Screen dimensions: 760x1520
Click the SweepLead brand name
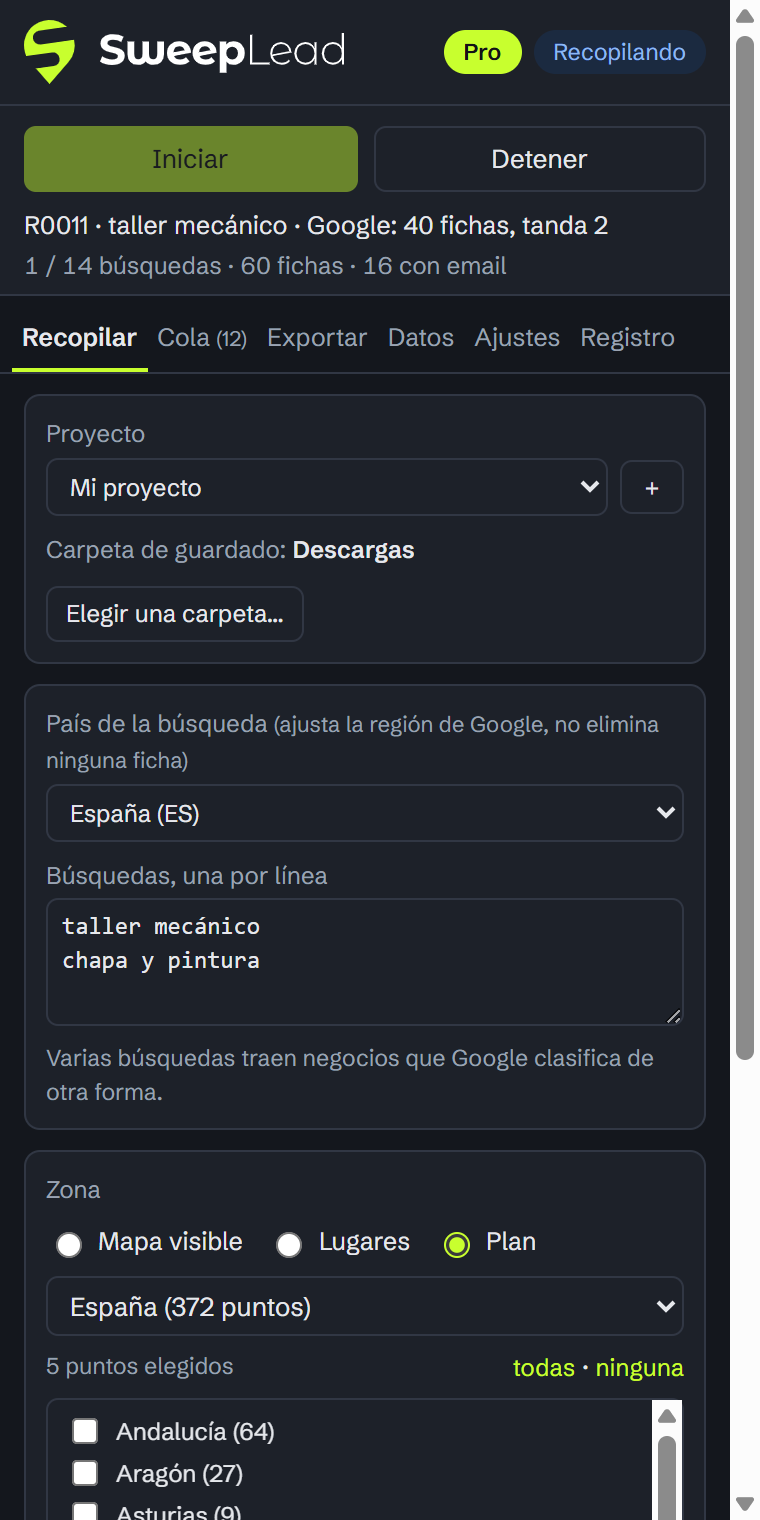tap(222, 52)
